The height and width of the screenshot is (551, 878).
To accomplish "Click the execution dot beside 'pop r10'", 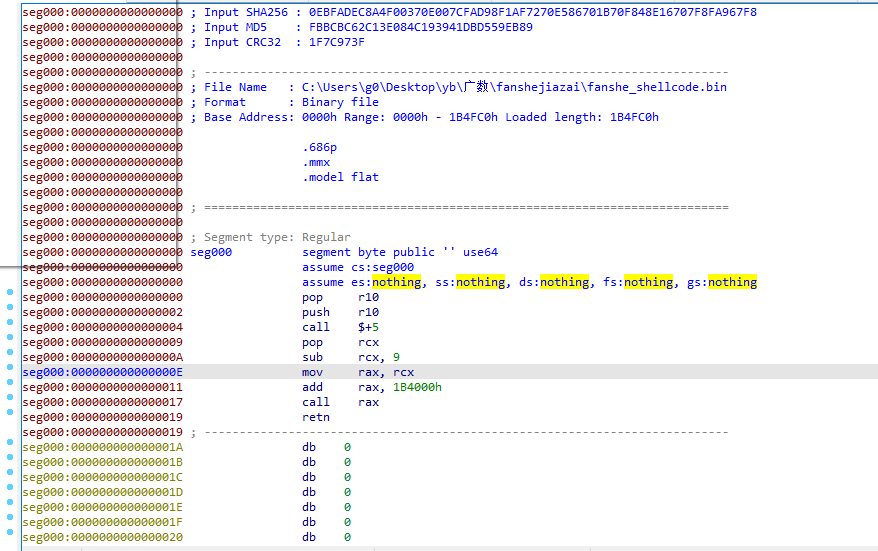I will click(10, 292).
